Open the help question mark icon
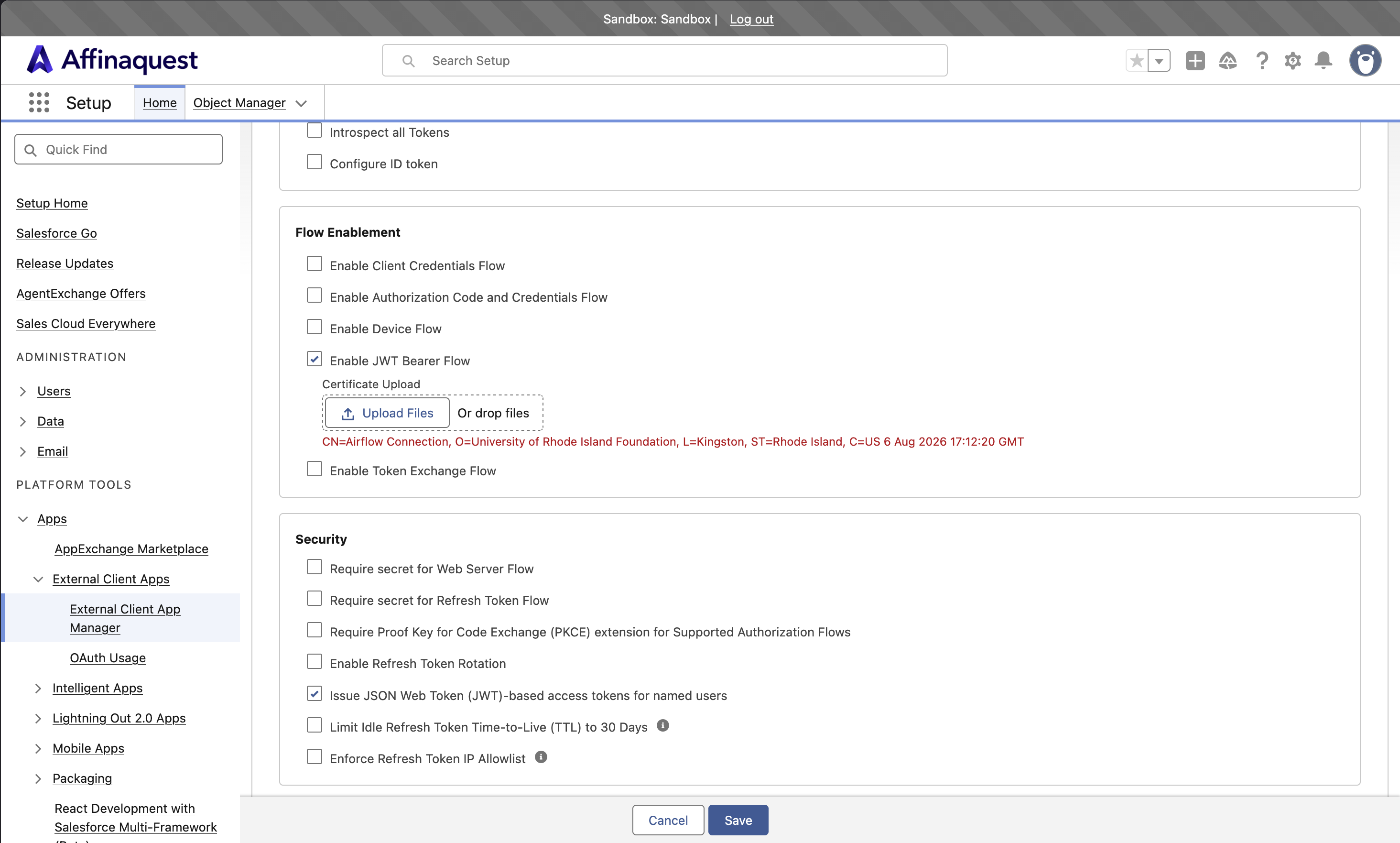 (x=1261, y=61)
